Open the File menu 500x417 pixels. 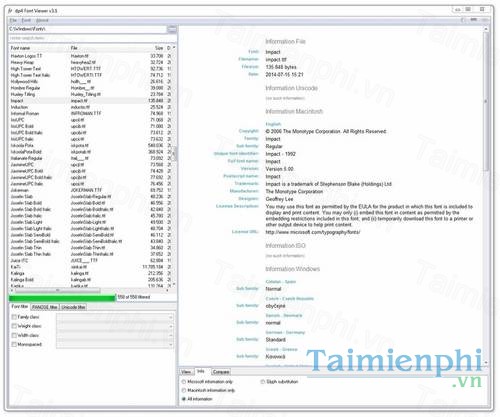coord(13,20)
